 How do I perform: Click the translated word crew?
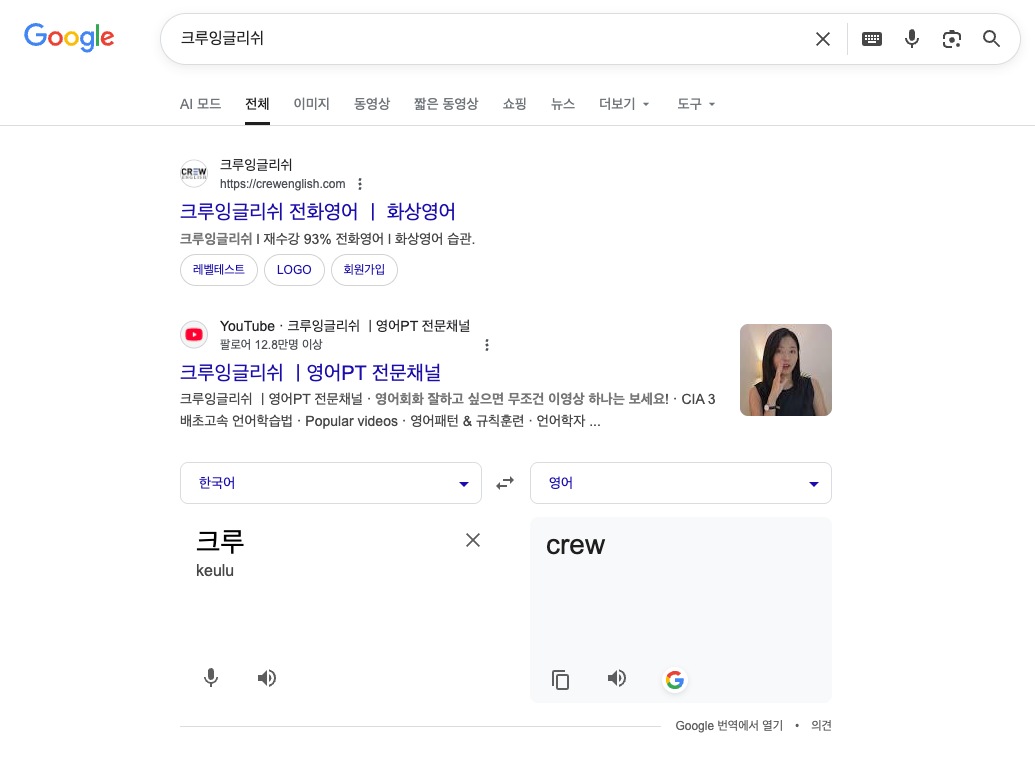(x=575, y=545)
